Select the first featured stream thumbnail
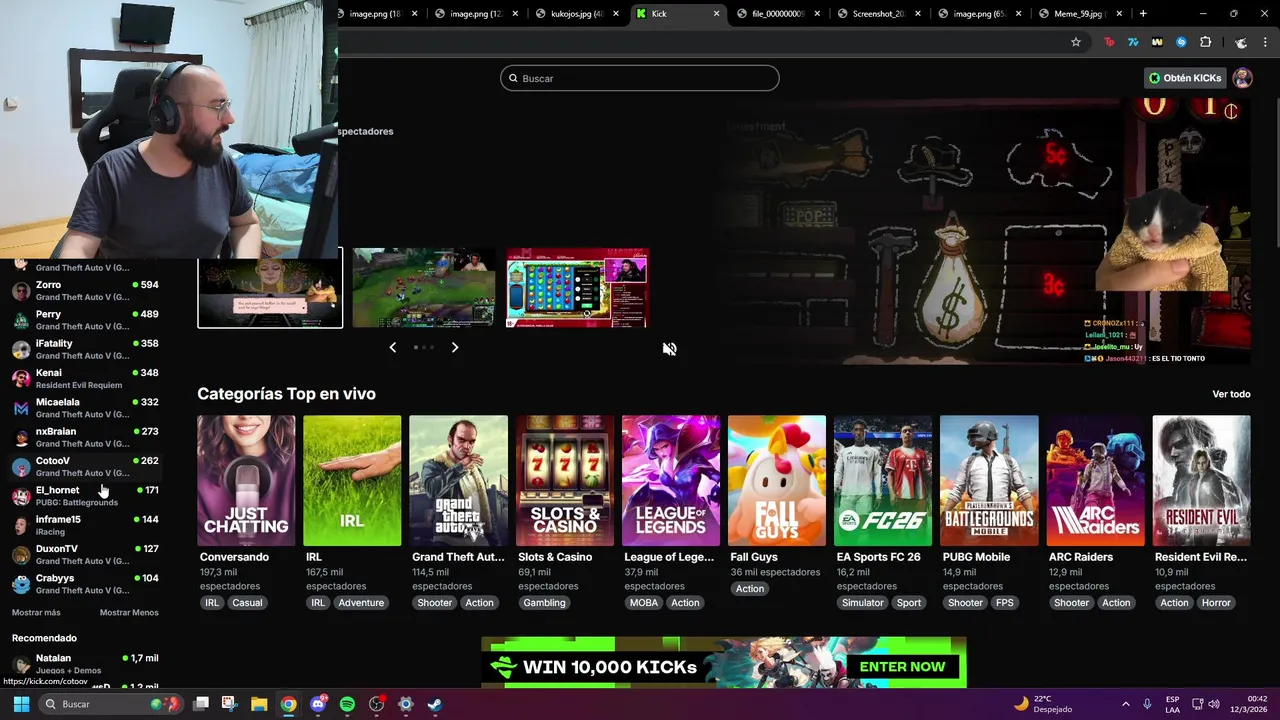 pos(270,287)
